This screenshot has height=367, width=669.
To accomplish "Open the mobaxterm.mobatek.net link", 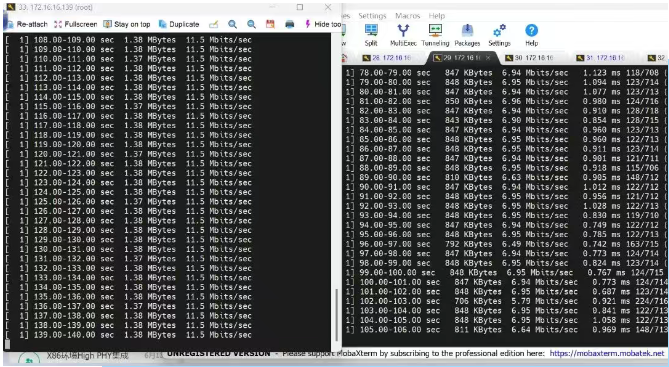I will click(x=607, y=353).
